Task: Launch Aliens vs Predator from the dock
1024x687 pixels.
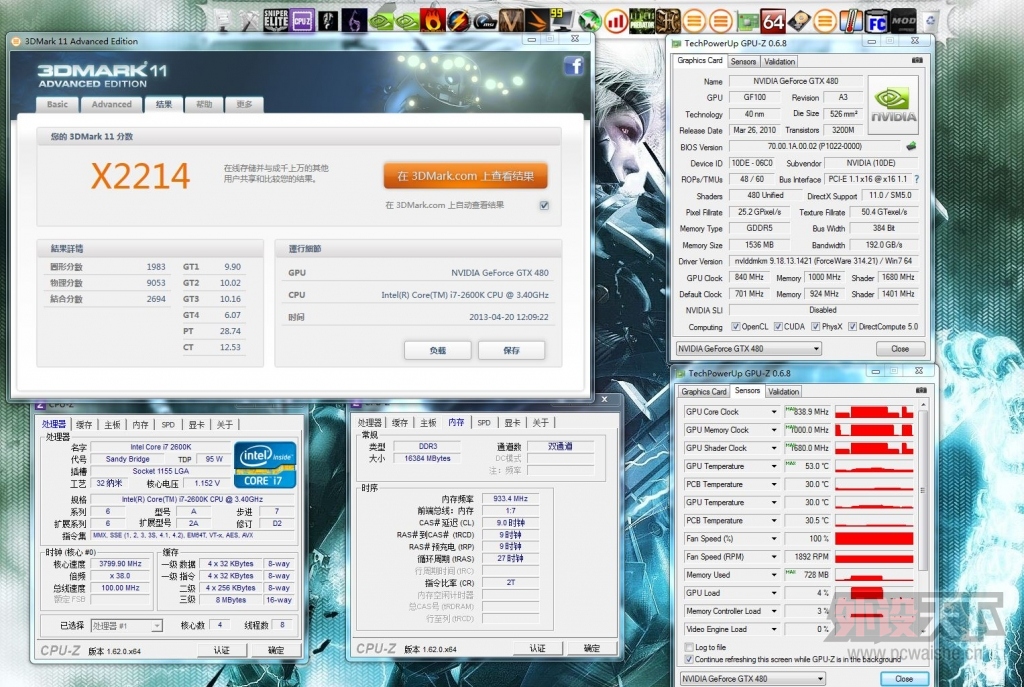Action: [641, 22]
